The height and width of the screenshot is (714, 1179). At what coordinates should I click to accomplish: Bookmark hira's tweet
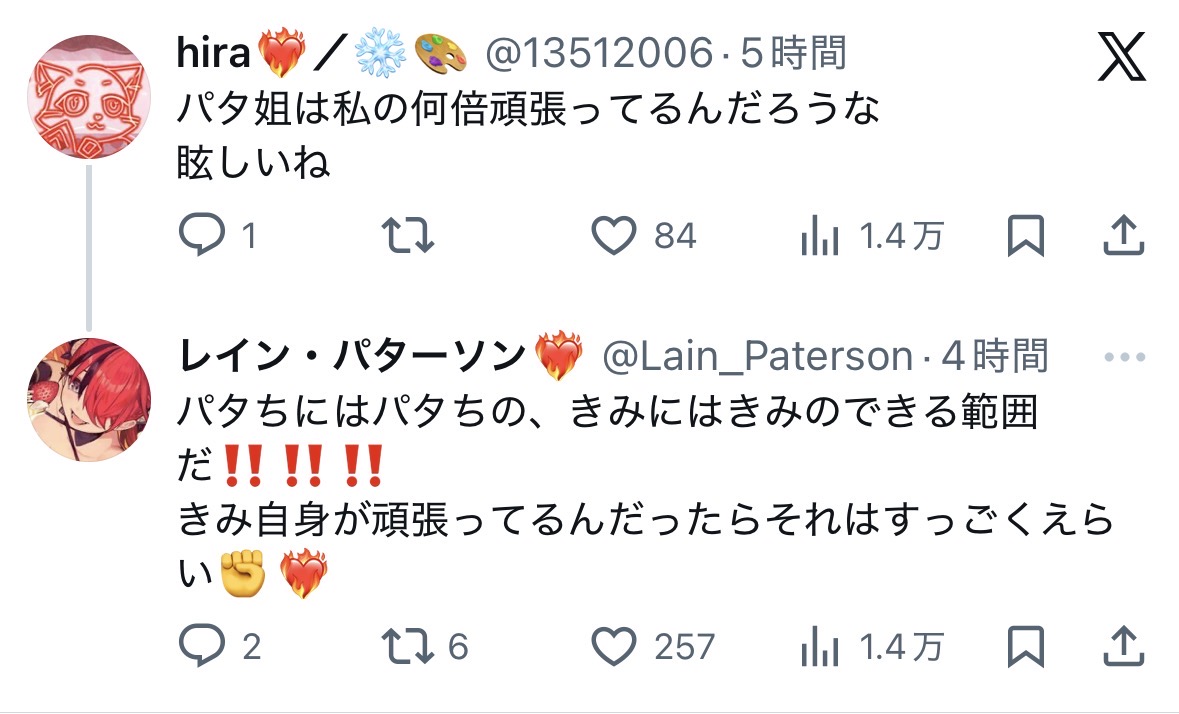1026,235
